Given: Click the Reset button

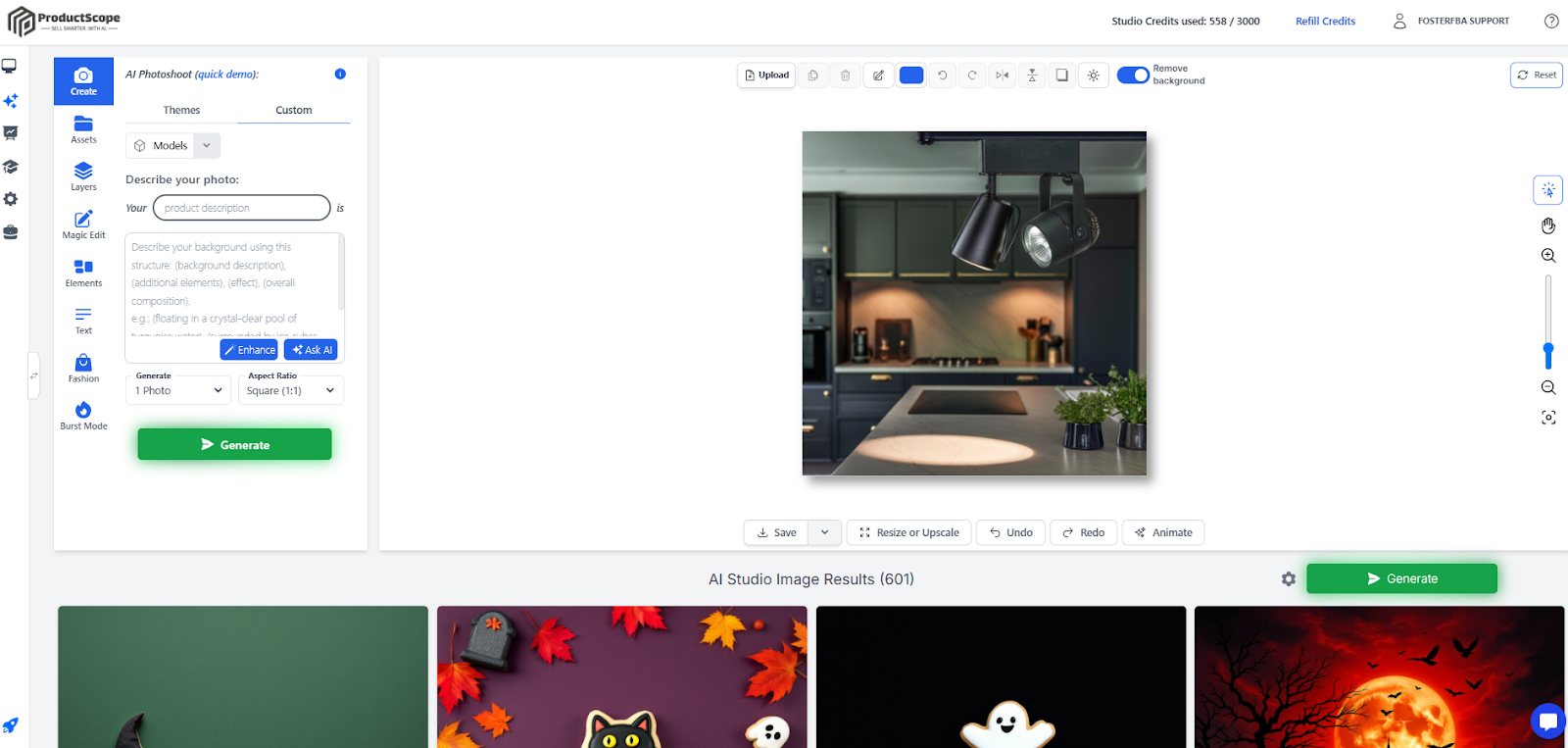Looking at the screenshot, I should pyautogui.click(x=1537, y=75).
